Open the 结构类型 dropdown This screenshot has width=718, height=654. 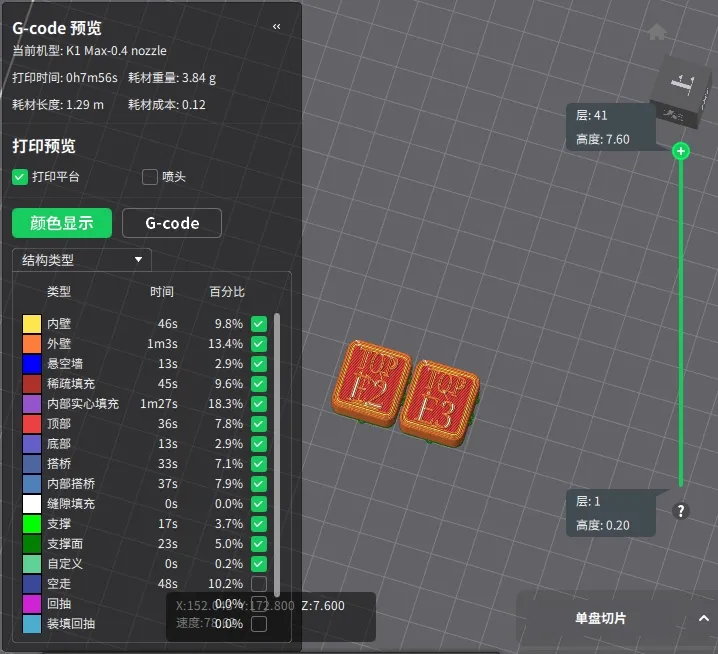click(82, 260)
